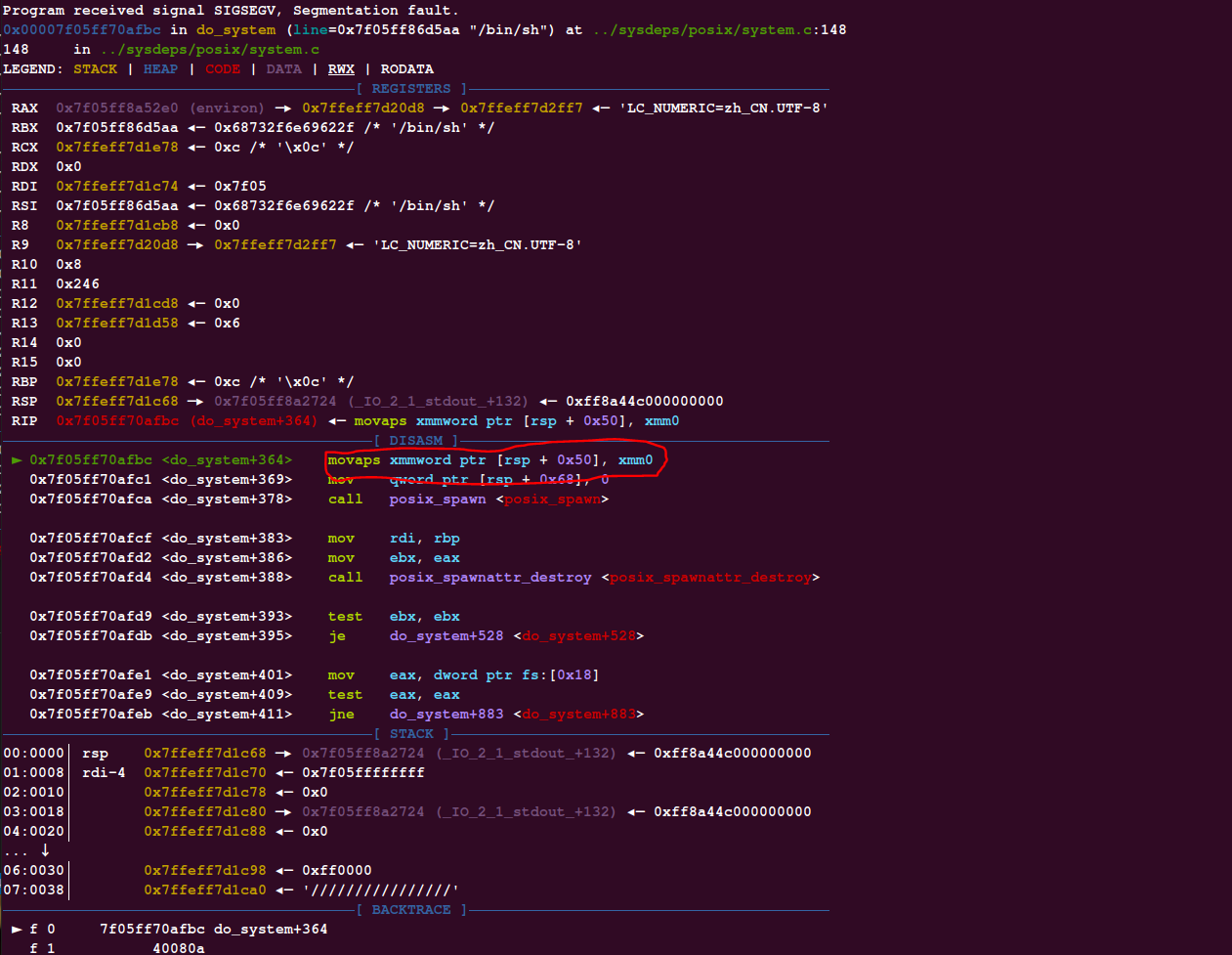Click the R14 register name
The height and width of the screenshot is (955, 1232).
pyautogui.click(x=24, y=343)
